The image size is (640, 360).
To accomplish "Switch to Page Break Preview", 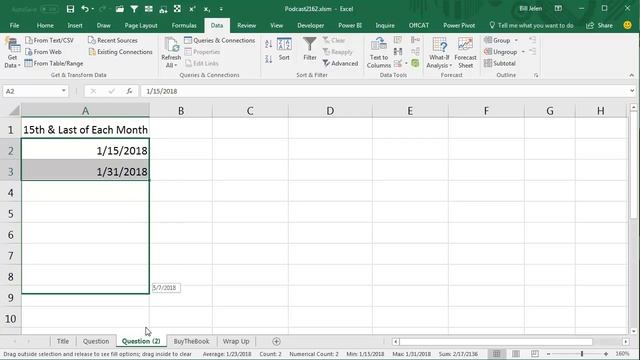I will (535, 354).
